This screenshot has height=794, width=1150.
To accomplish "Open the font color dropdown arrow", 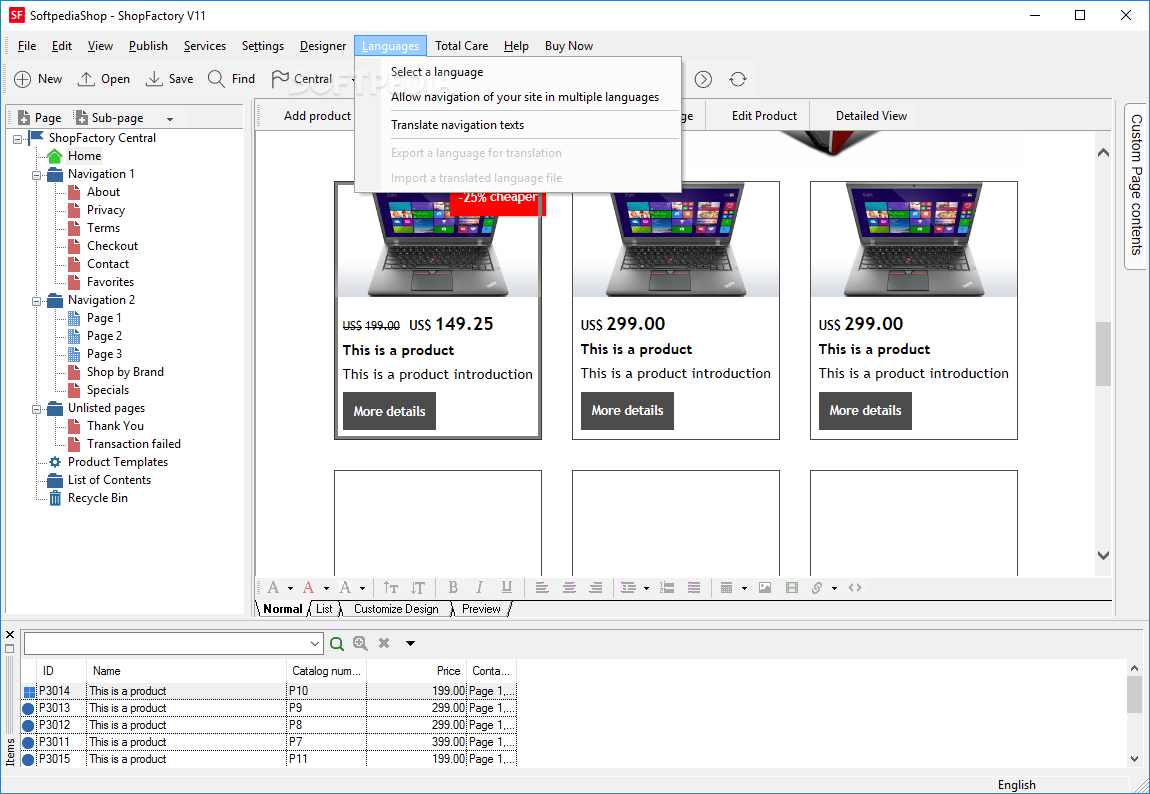I will (x=326, y=589).
